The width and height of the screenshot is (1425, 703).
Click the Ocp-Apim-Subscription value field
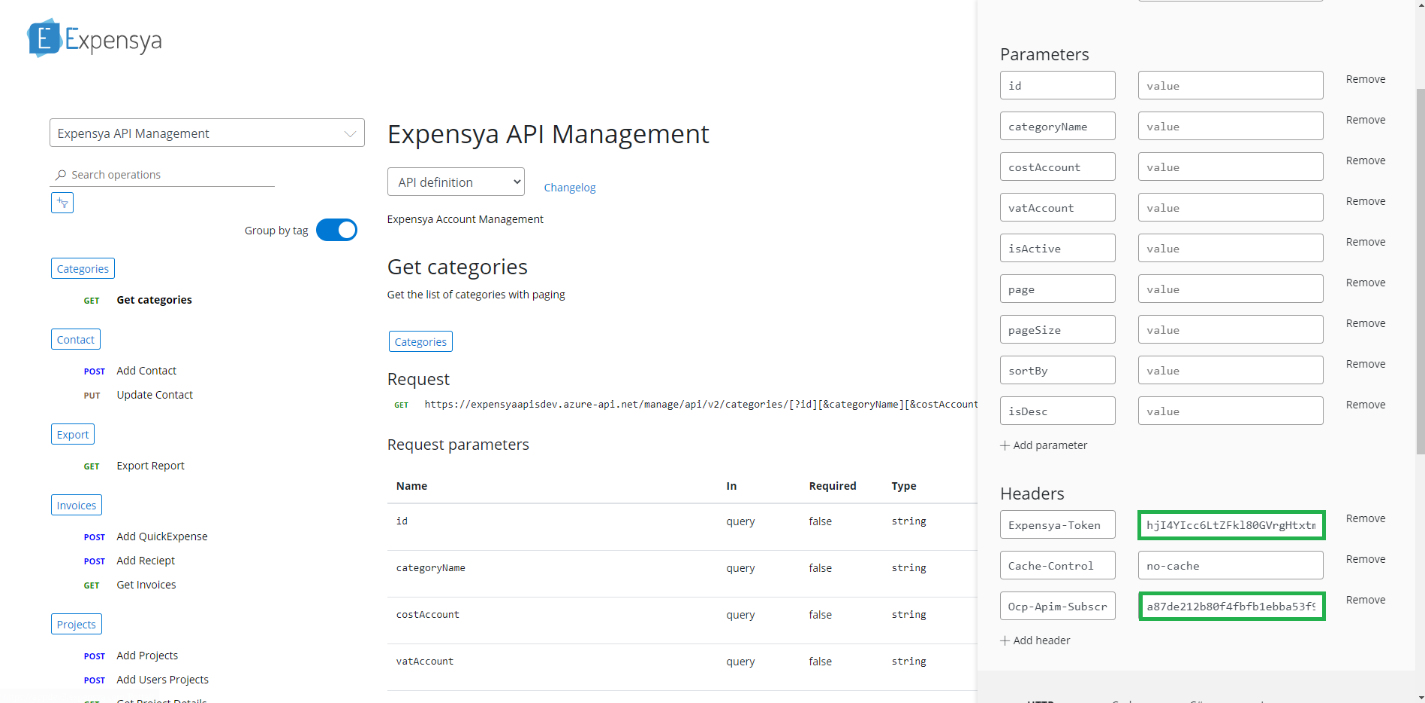(x=1232, y=606)
